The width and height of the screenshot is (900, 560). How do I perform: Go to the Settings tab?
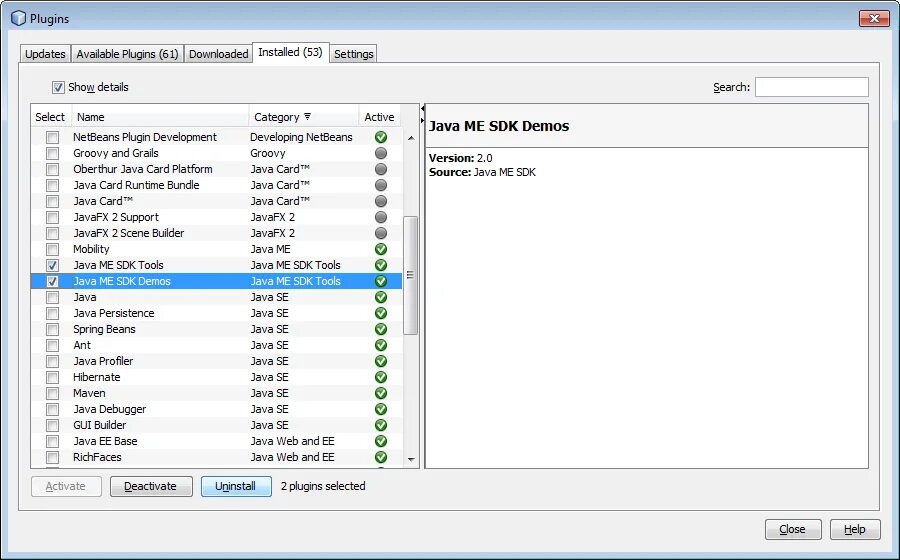click(354, 54)
